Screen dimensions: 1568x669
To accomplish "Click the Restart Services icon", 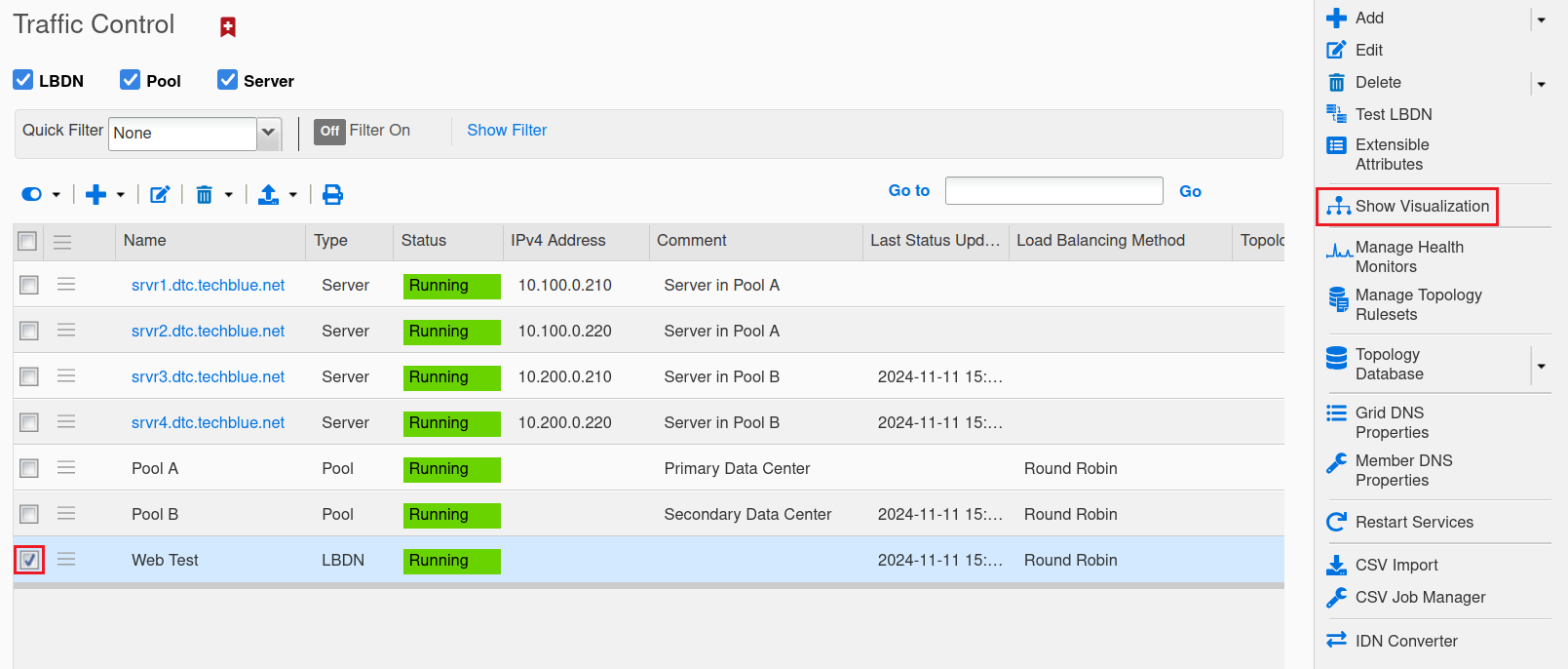I will click(x=1336, y=523).
